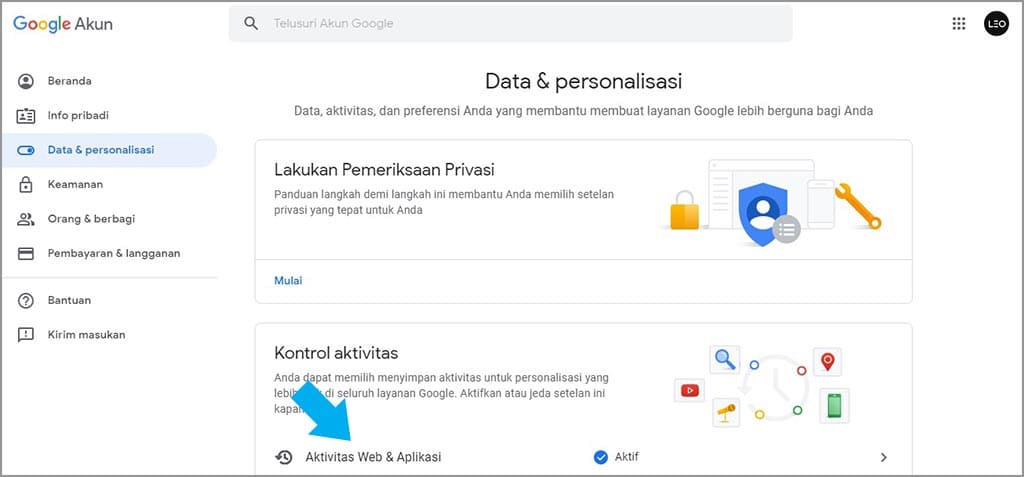
Task: Click the Info pribadi ID card icon
Action: click(26, 115)
